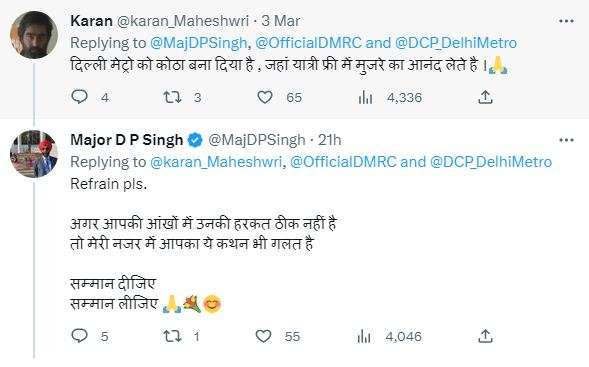
Task: Share Major D P Singh's tweet
Action: [485, 336]
